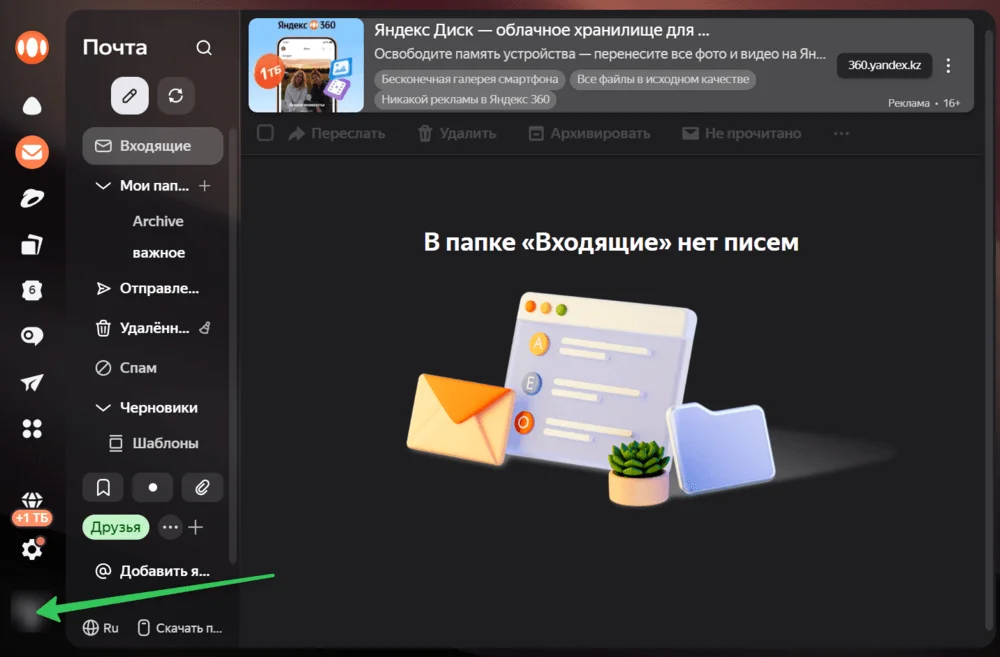1000x657 pixels.
Task: Open the Archive folder
Action: click(x=158, y=221)
